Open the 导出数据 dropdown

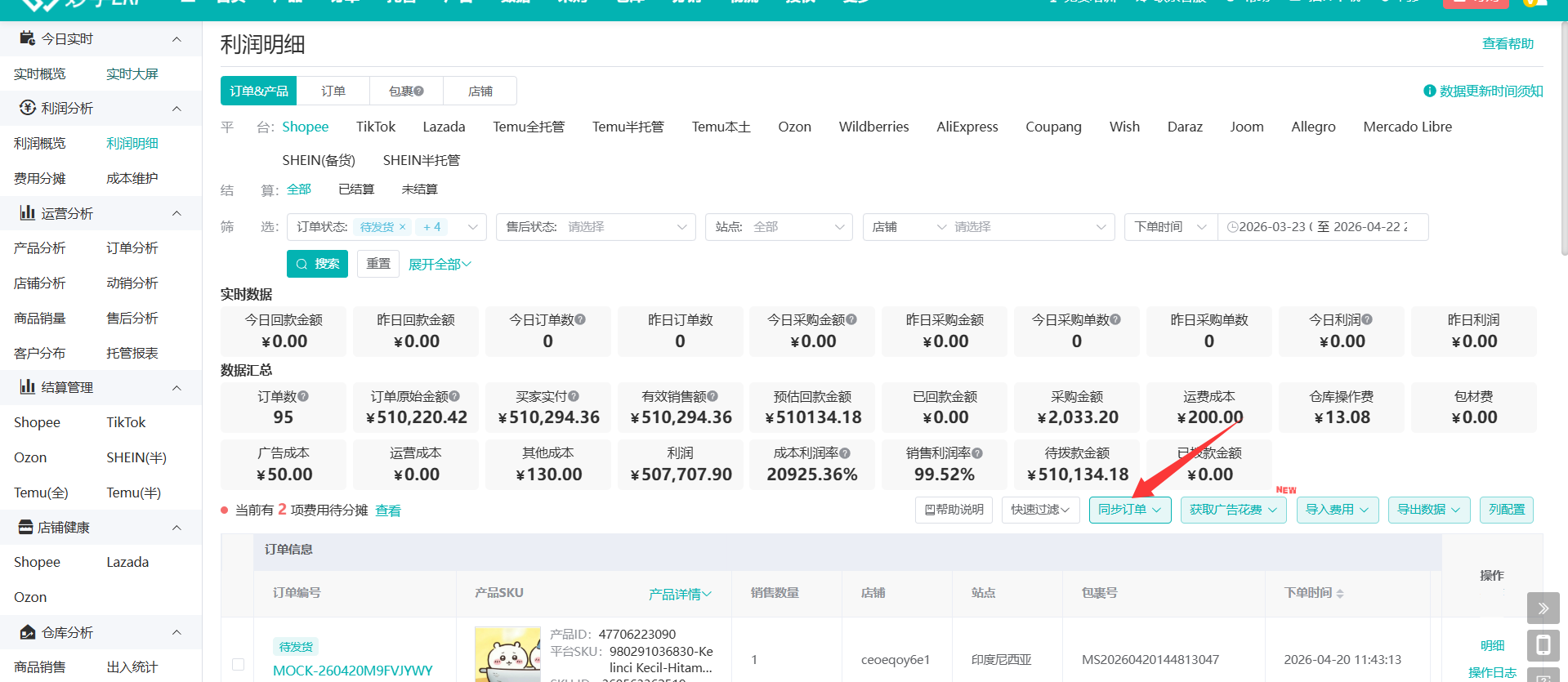pyautogui.click(x=1429, y=510)
